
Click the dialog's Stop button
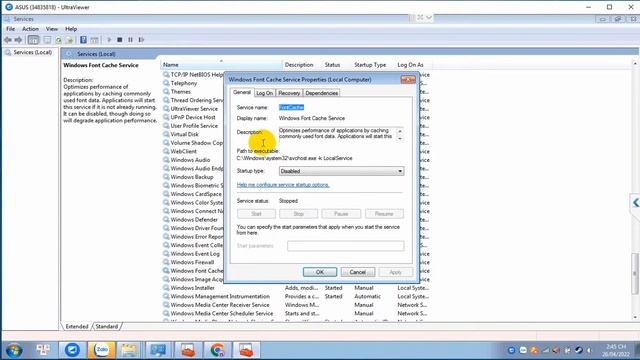click(298, 213)
